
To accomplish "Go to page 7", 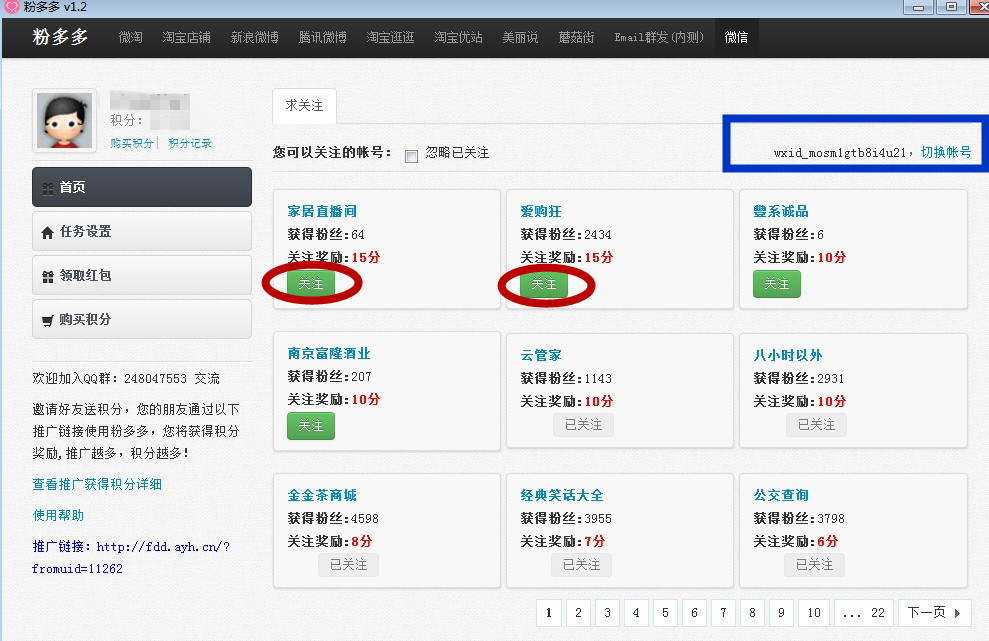I will (723, 613).
